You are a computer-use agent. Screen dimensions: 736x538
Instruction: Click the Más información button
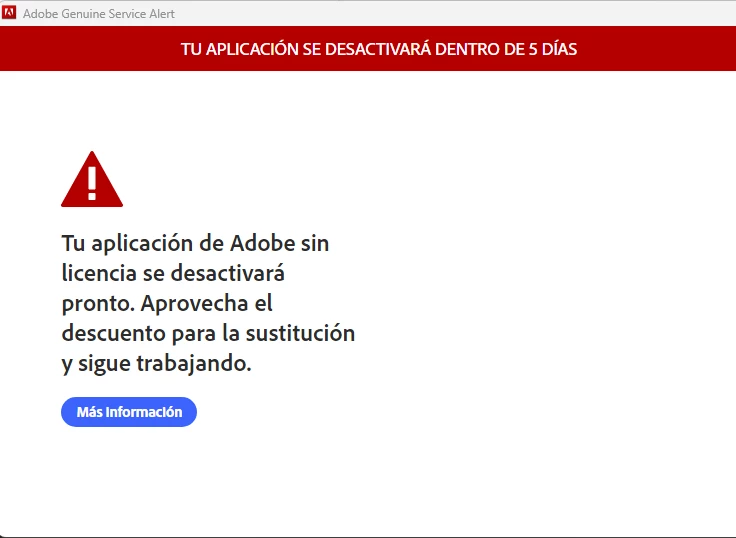[129, 412]
